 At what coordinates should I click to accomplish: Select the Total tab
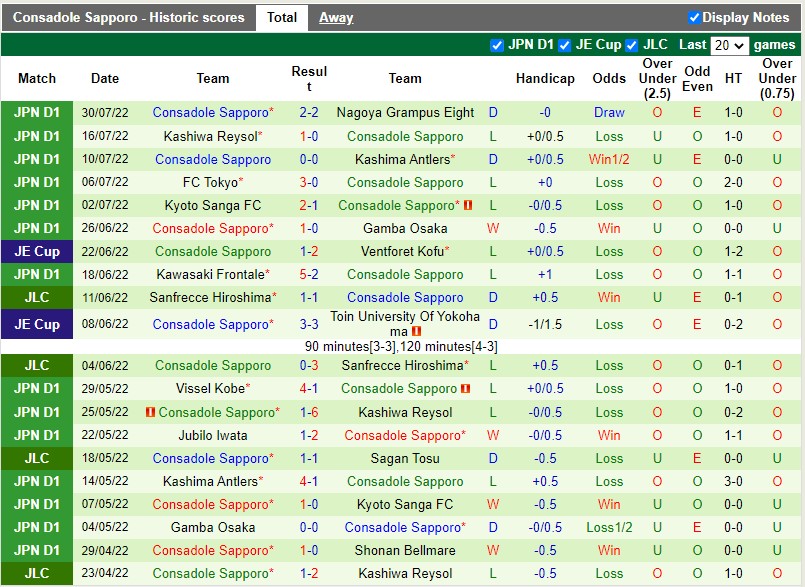coord(281,17)
